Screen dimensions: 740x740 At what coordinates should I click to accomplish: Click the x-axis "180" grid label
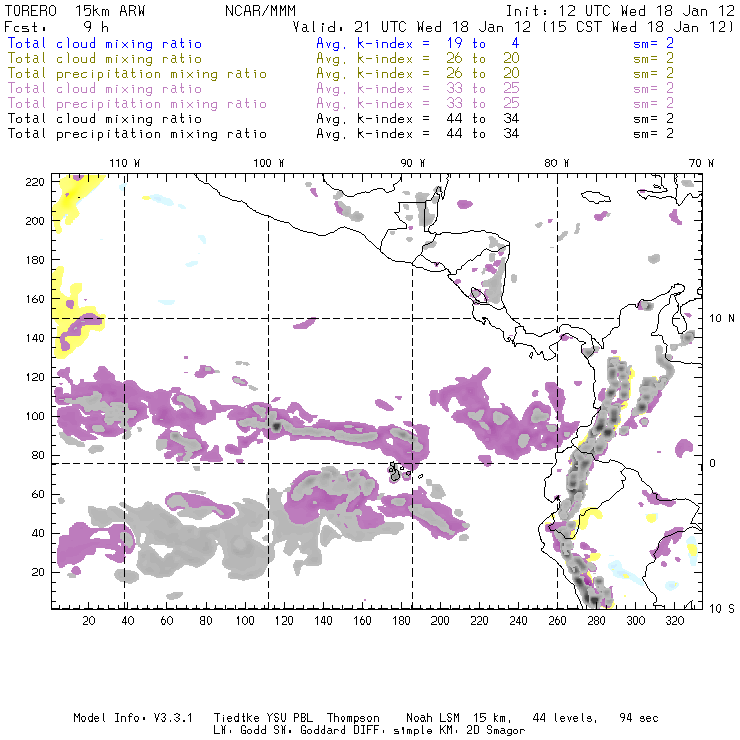401,621
